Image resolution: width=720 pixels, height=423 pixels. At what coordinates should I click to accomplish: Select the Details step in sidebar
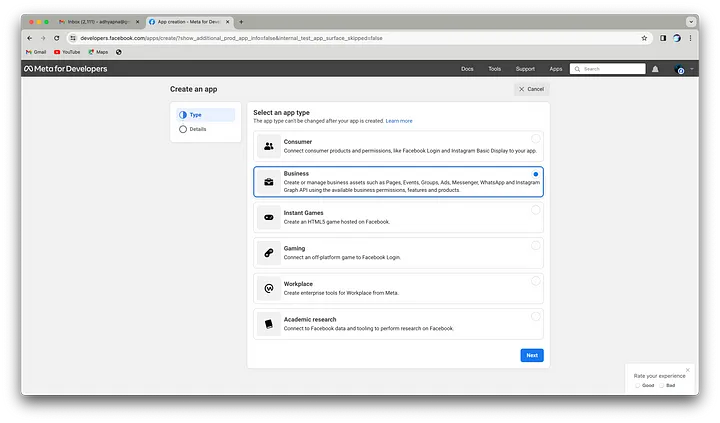[x=206, y=129]
